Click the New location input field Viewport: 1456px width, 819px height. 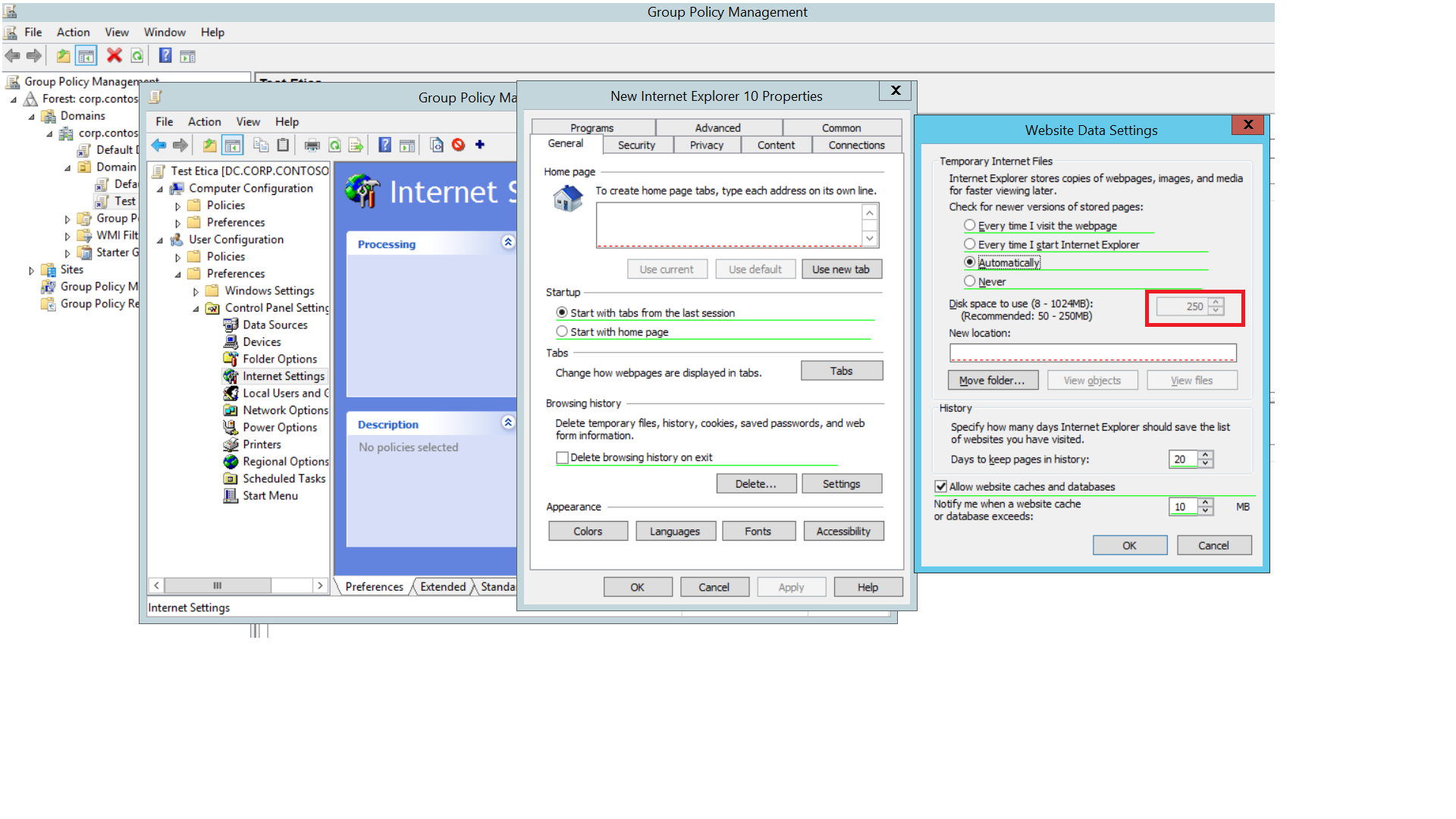coord(1093,352)
